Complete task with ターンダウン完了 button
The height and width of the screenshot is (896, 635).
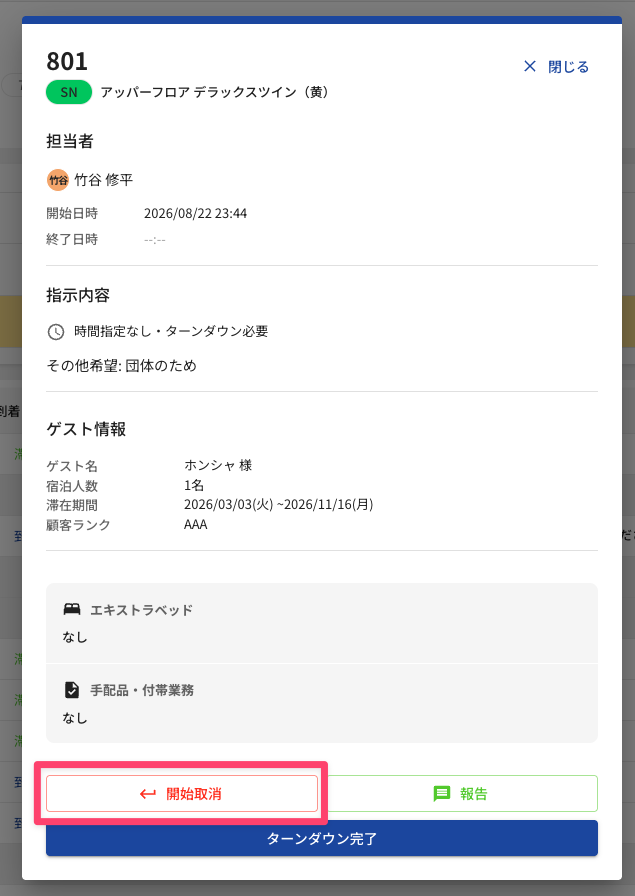coord(322,838)
